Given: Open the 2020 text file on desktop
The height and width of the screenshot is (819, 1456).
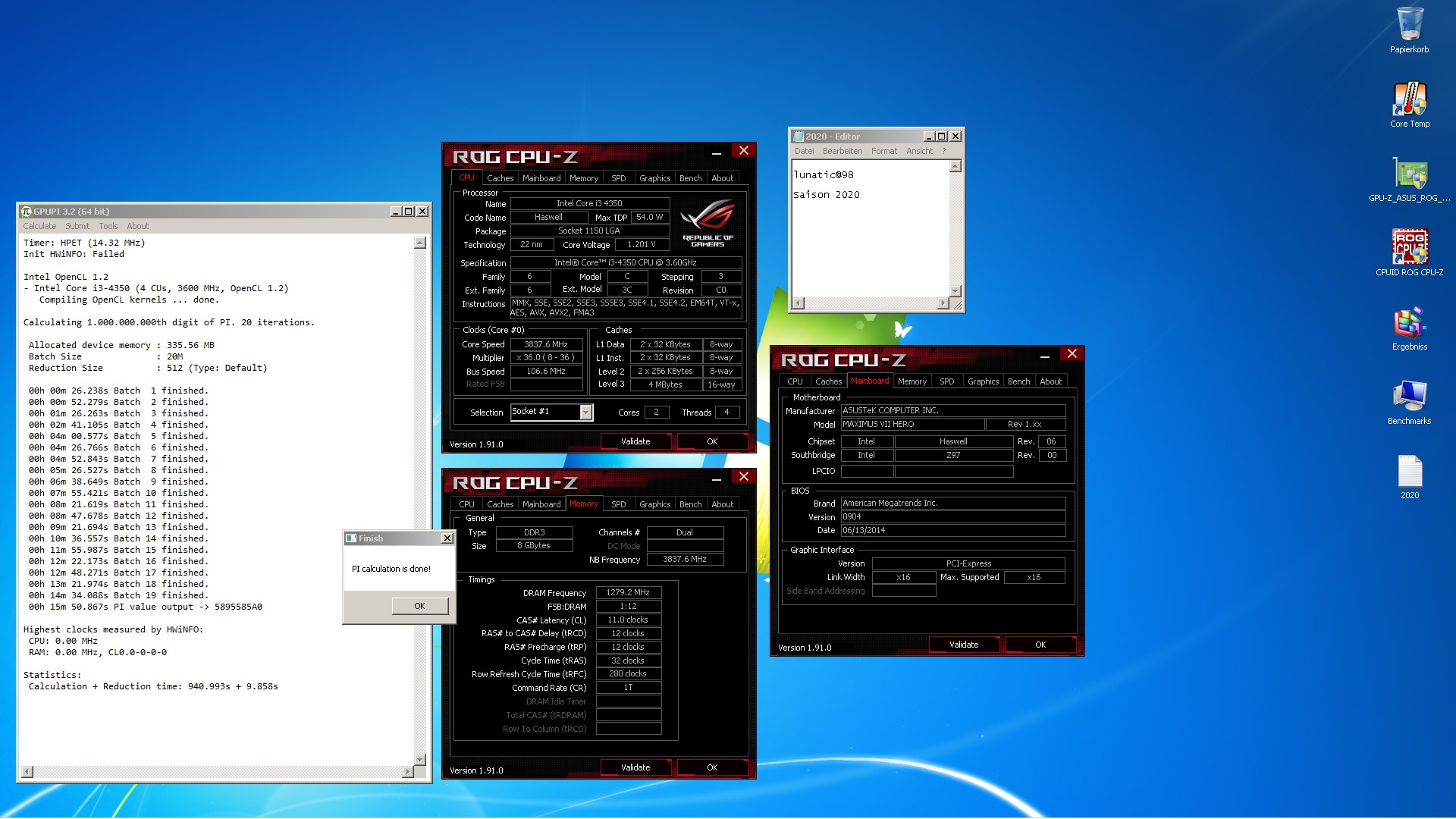Looking at the screenshot, I should coord(1409,476).
